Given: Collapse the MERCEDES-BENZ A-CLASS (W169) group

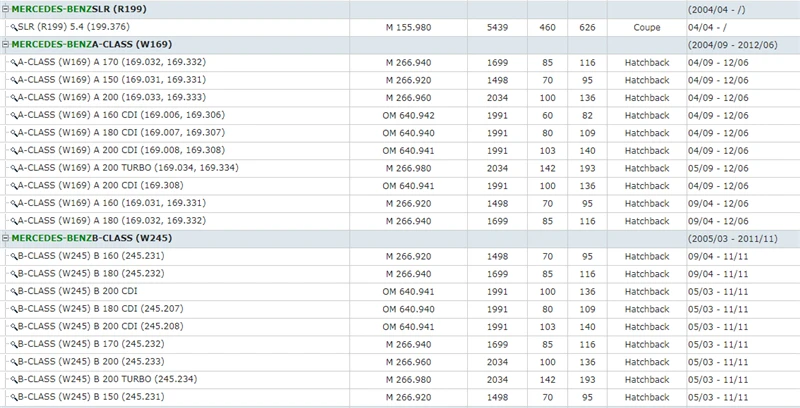Looking at the screenshot, I should (6, 44).
